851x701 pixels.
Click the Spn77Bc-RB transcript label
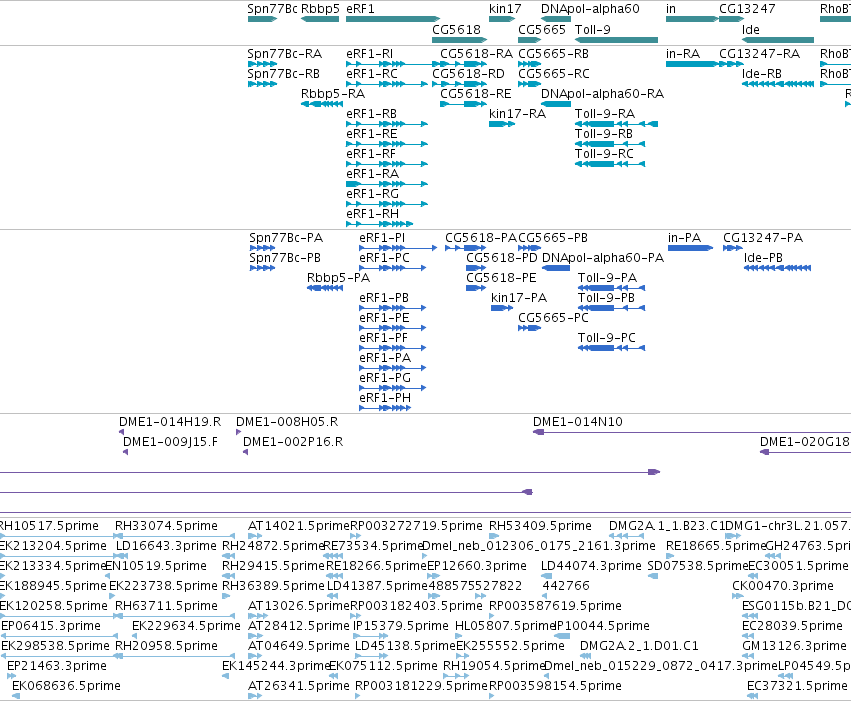[283, 73]
